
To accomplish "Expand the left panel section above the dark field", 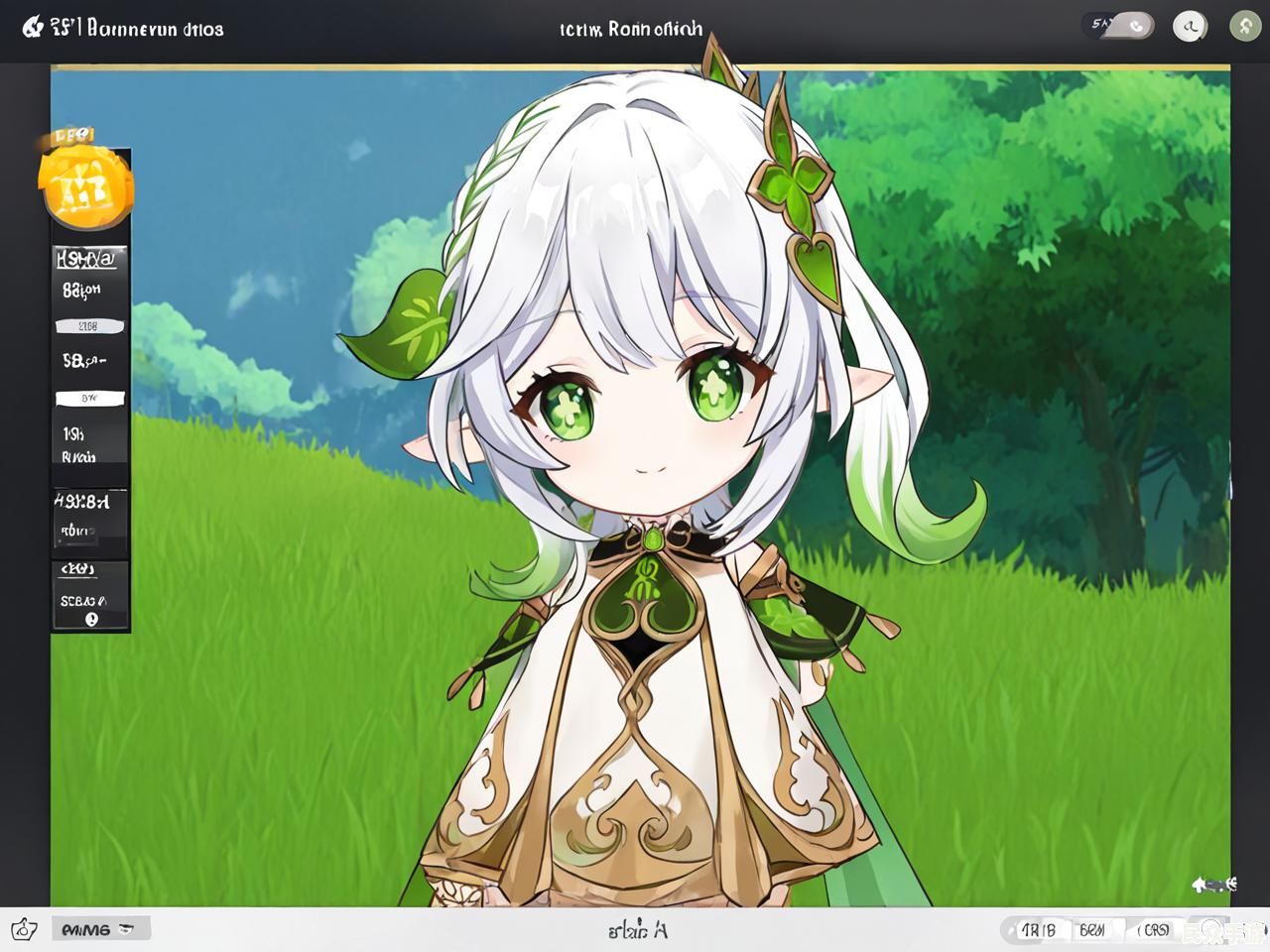I will 82,502.
